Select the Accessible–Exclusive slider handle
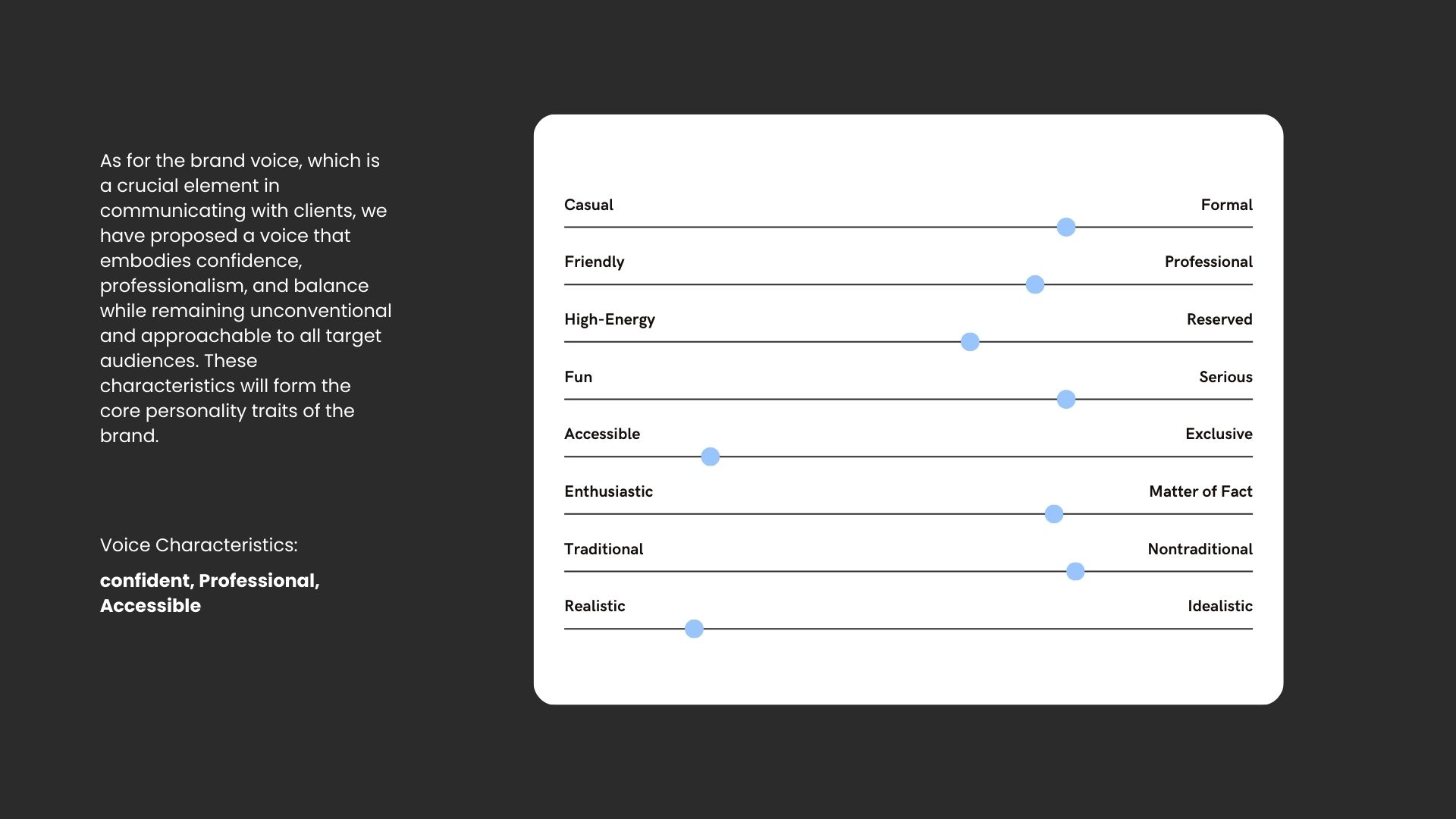The height and width of the screenshot is (819, 1456). pos(710,457)
